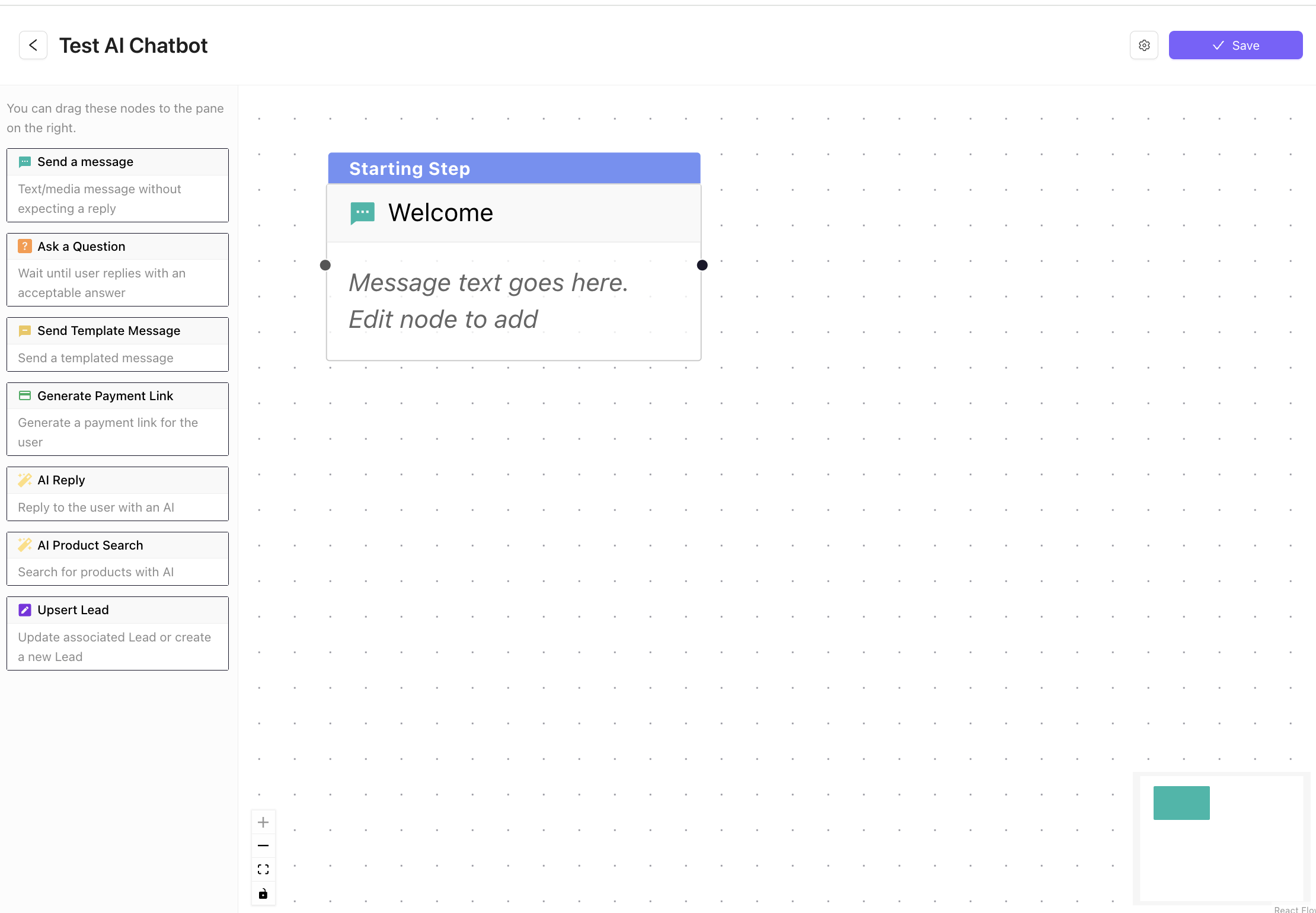This screenshot has width=1316, height=913.
Task: Click the Welcome node message placeholder
Action: [488, 301]
